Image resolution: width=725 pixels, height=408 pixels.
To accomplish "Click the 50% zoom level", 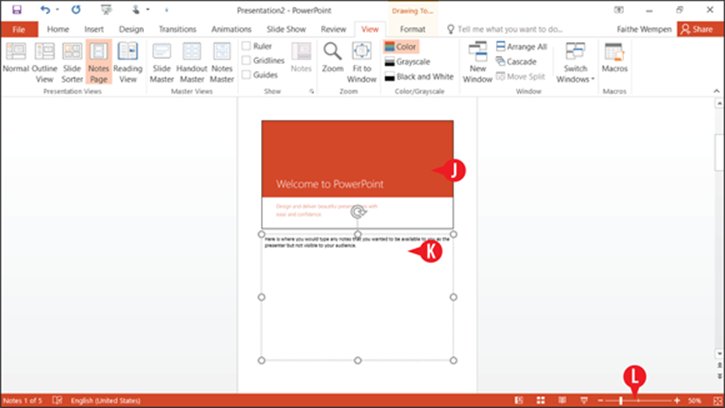I will [x=695, y=401].
